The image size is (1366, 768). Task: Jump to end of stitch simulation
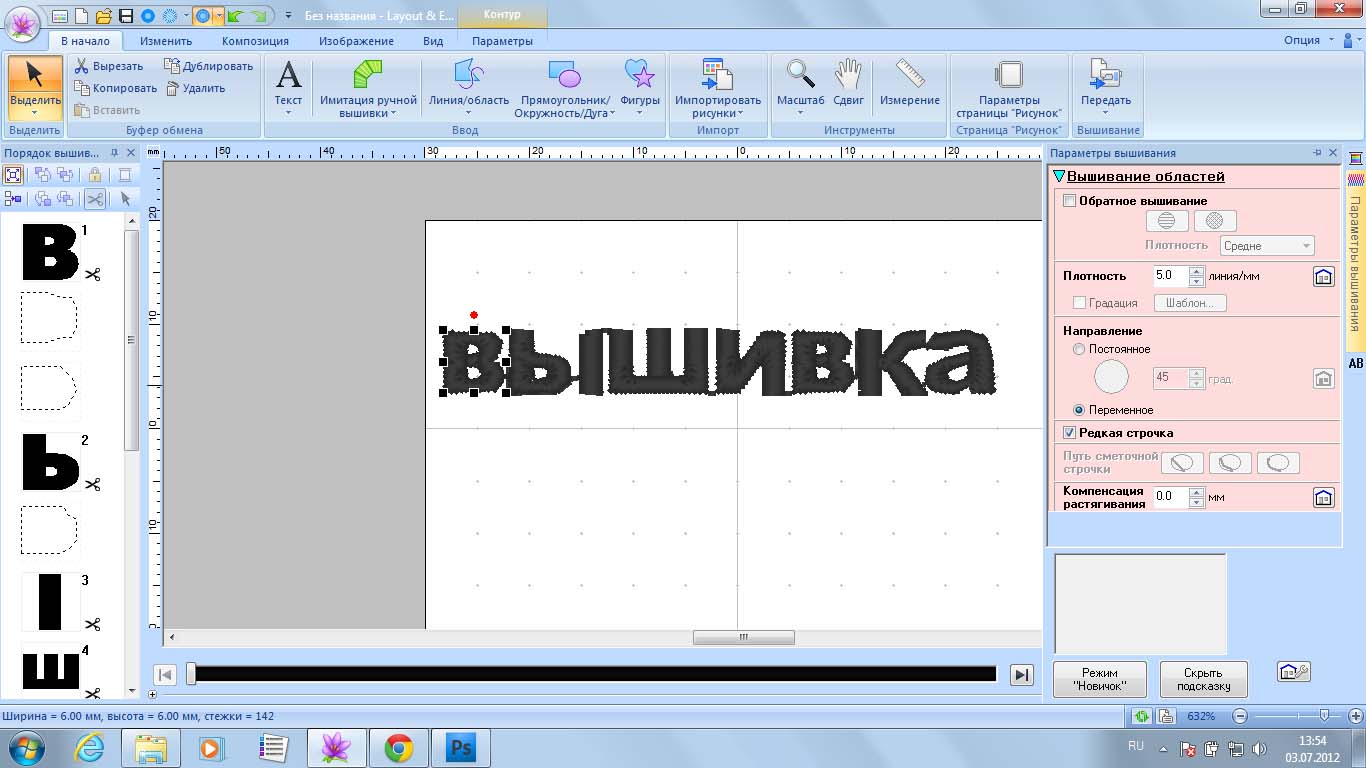click(1021, 675)
